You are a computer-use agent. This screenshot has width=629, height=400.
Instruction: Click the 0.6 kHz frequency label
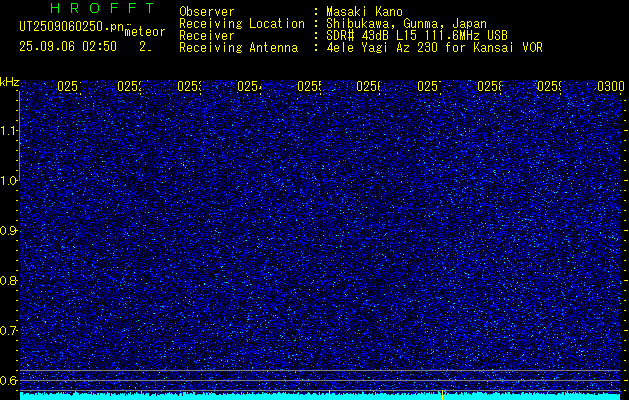(x=9, y=380)
